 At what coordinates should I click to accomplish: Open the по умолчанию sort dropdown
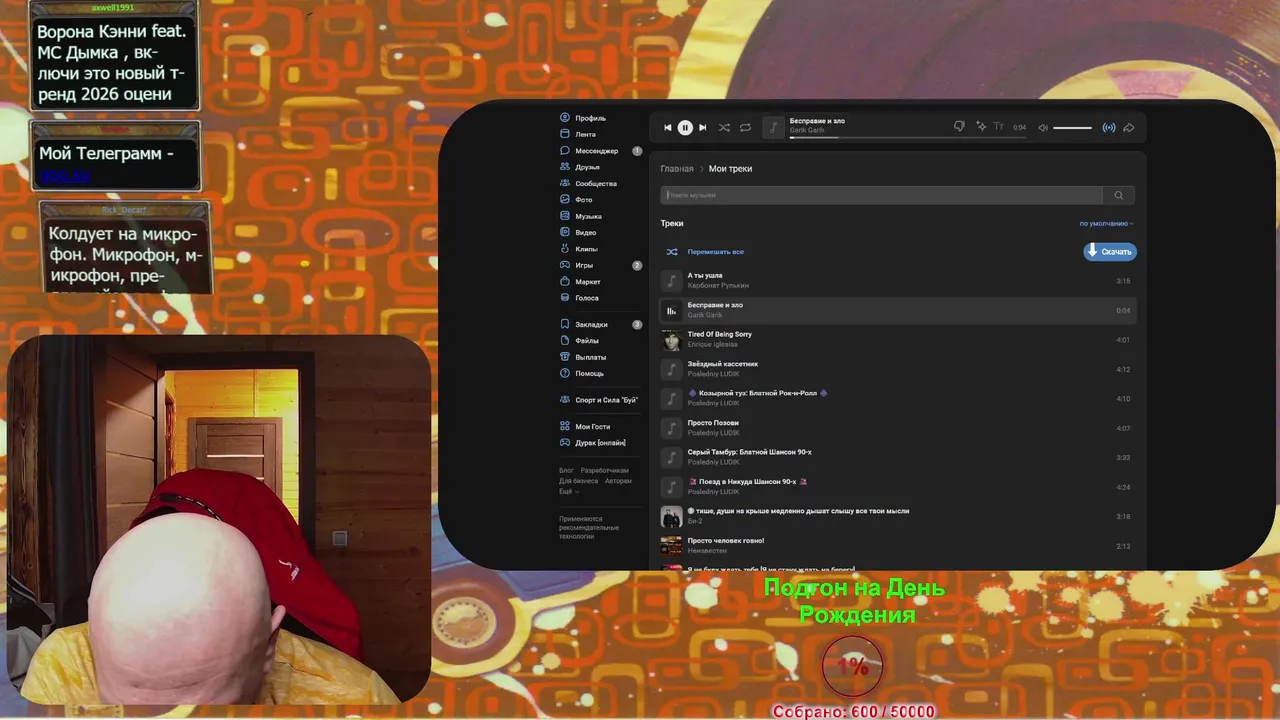pos(1106,224)
